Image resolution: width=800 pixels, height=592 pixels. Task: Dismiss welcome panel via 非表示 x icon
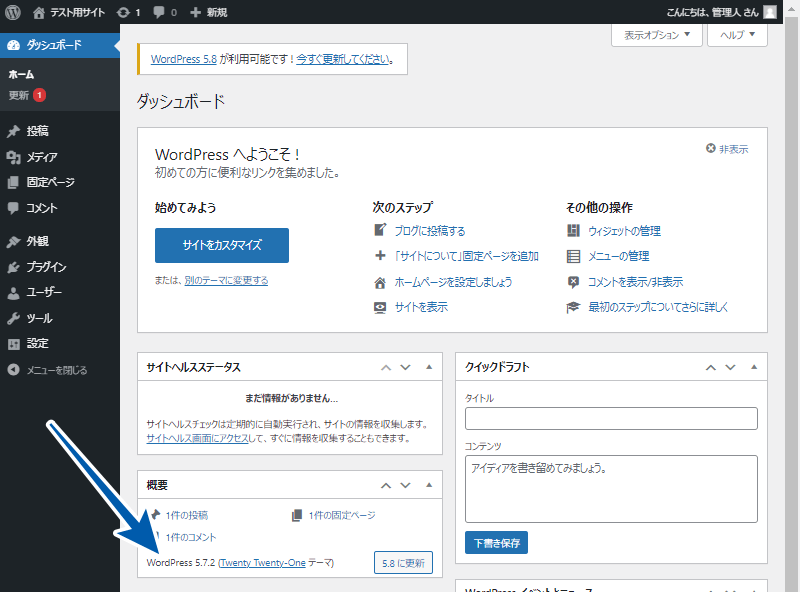[711, 149]
